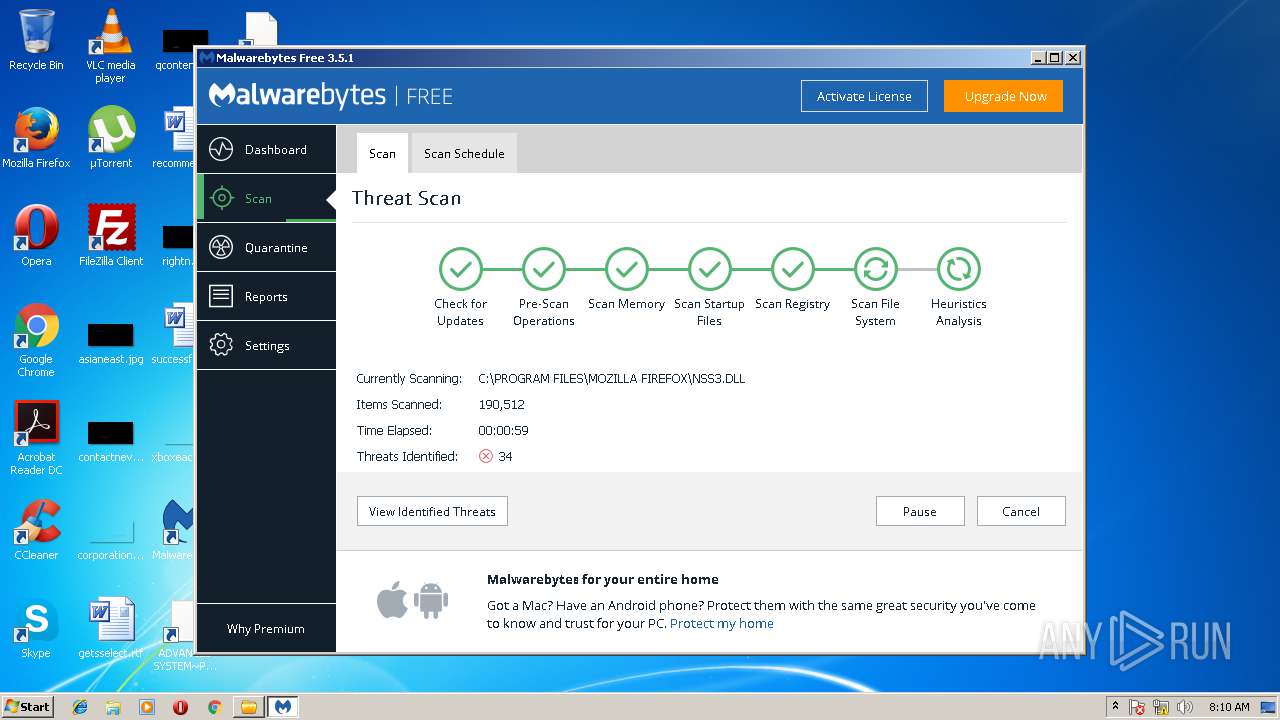The image size is (1280, 720).
Task: Click the time elapsed value 00:00:59
Action: coord(503,430)
